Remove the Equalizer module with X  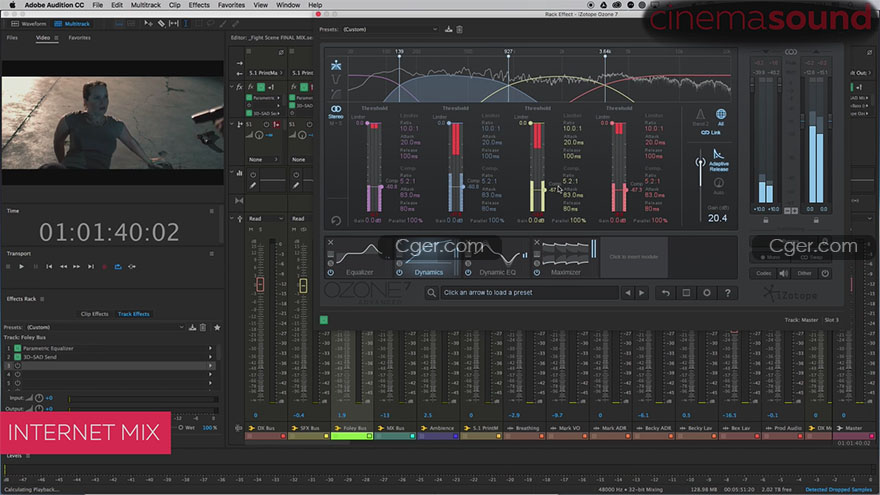pos(331,242)
